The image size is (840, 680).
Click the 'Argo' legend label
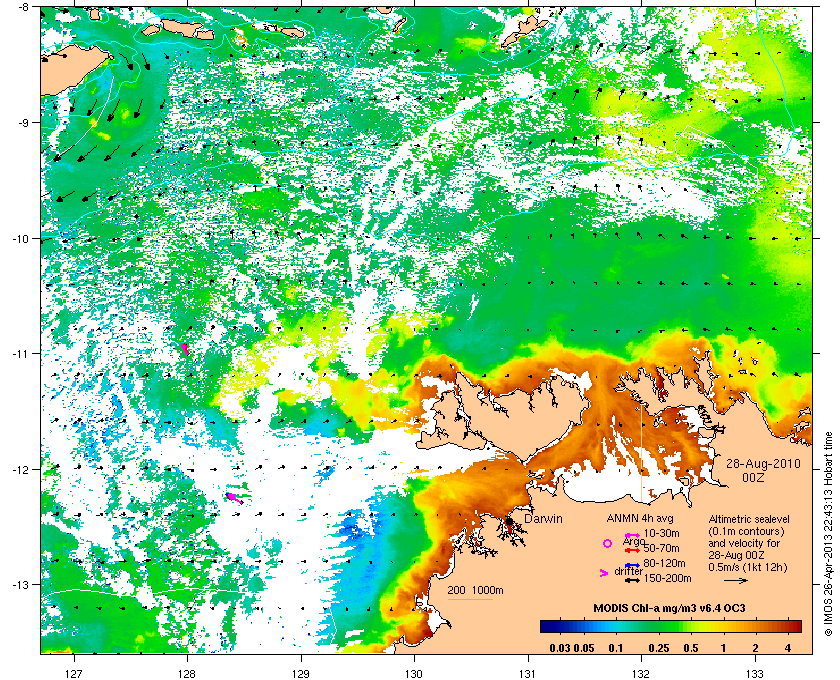[633, 542]
